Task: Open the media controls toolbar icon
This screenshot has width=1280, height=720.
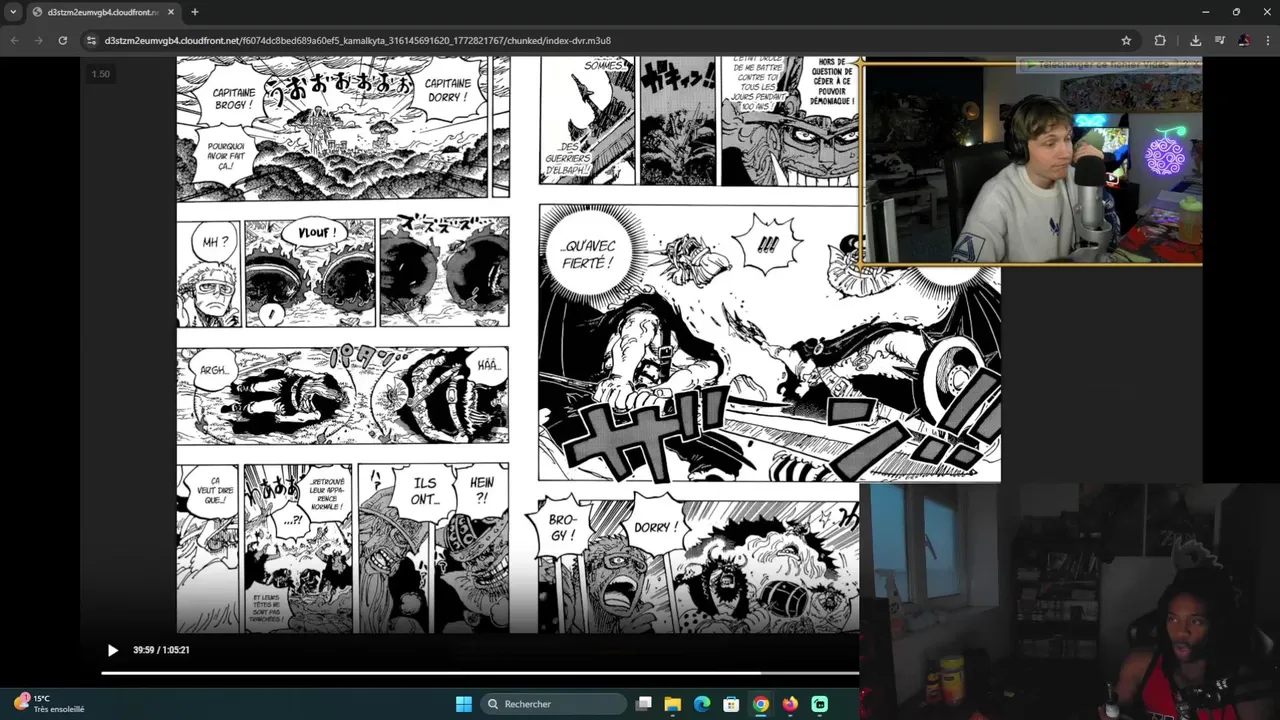Action: tap(1219, 40)
